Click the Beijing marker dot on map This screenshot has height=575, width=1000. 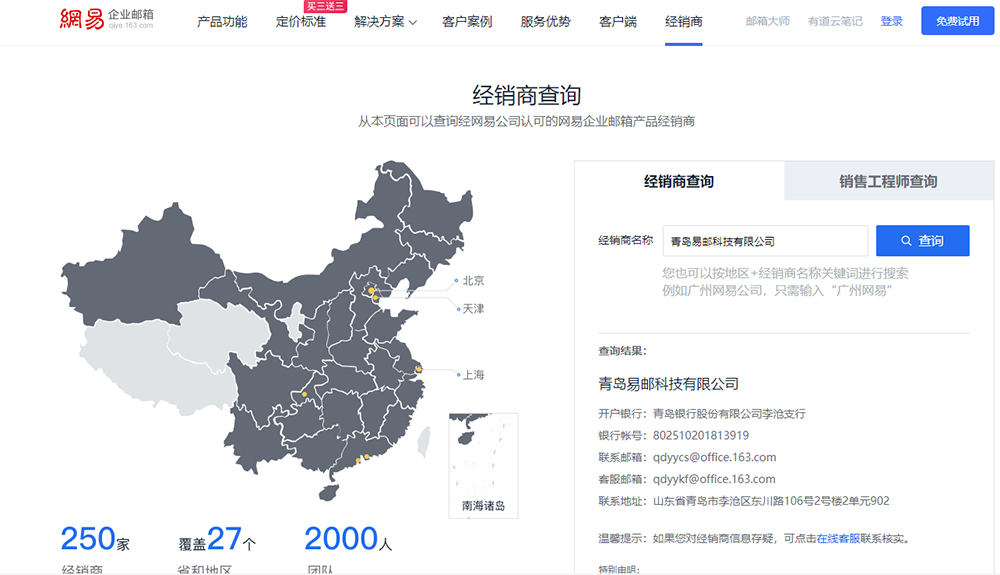point(371,290)
